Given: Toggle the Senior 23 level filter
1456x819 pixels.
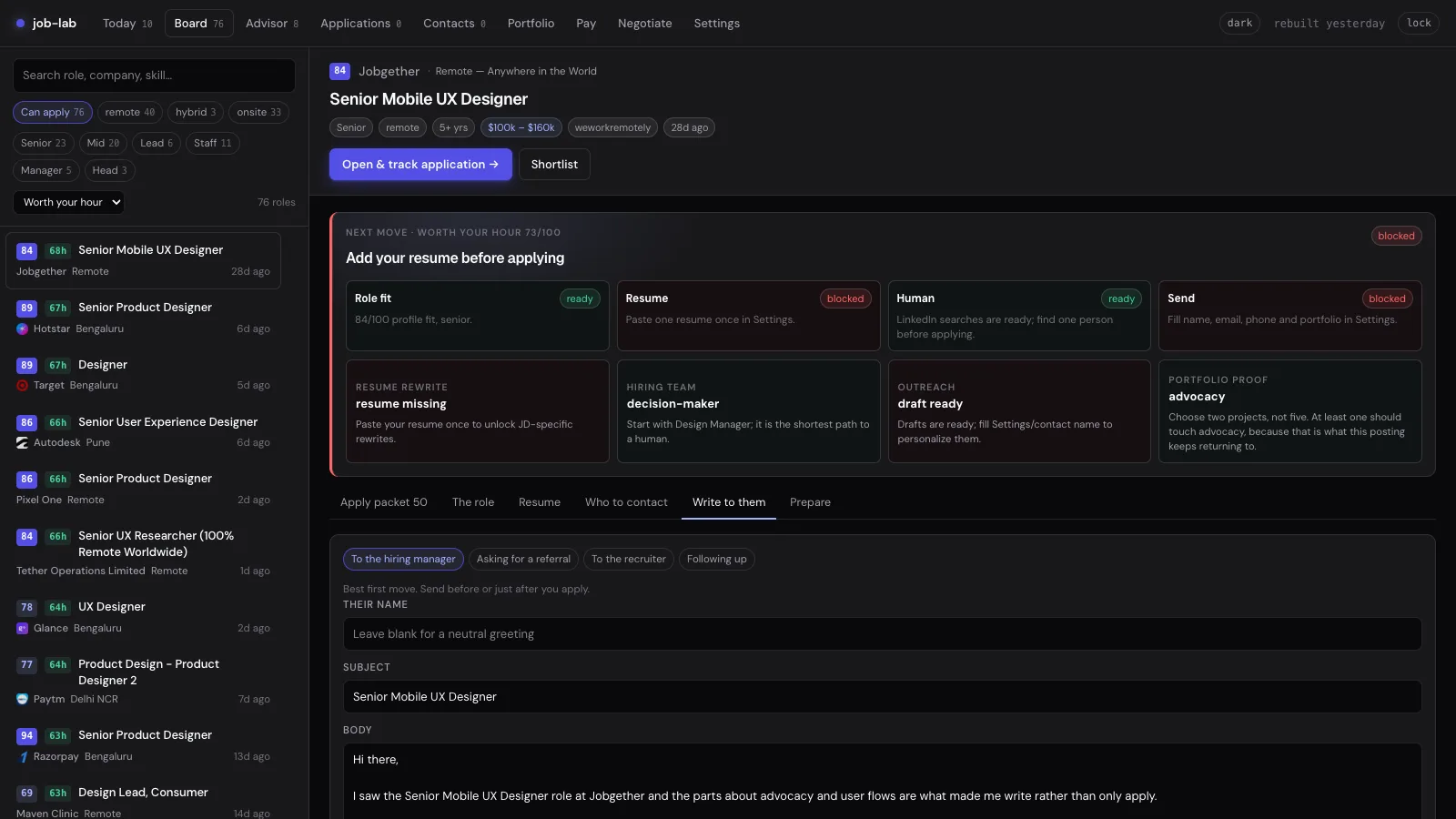Looking at the screenshot, I should pos(44,144).
